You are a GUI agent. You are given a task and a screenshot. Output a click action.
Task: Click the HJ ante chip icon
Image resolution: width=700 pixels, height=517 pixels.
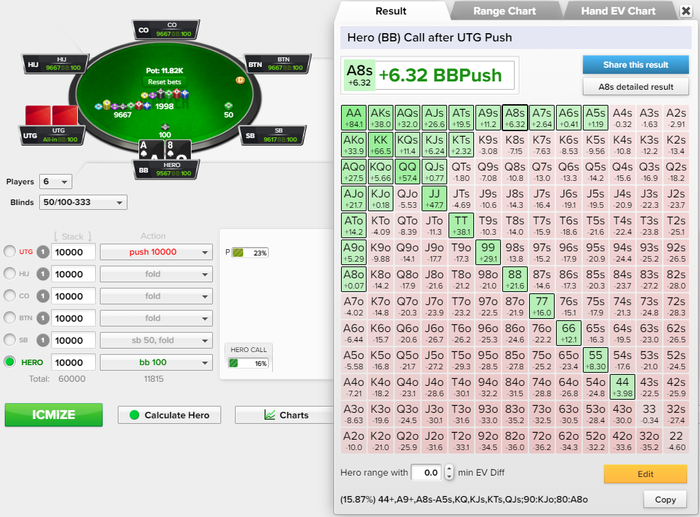coord(42,274)
